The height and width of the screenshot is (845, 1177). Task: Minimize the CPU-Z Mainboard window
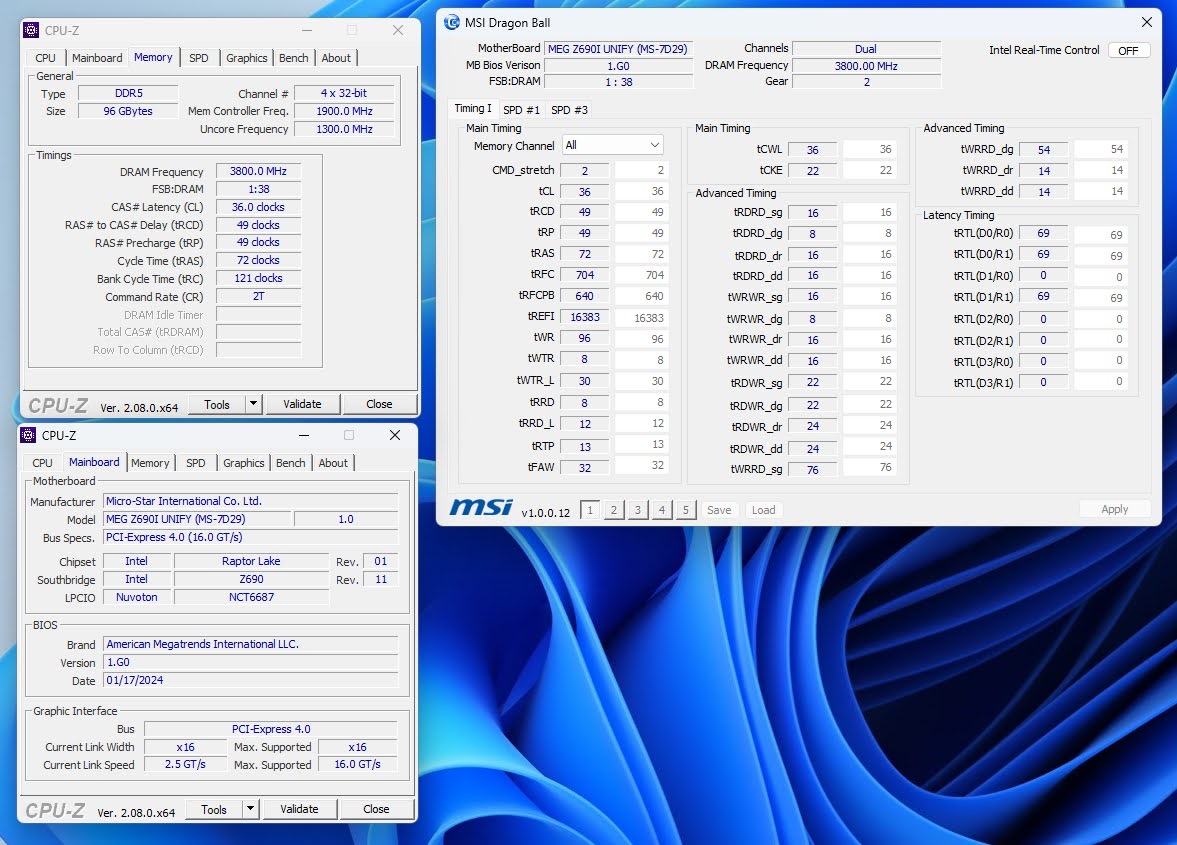(x=304, y=435)
